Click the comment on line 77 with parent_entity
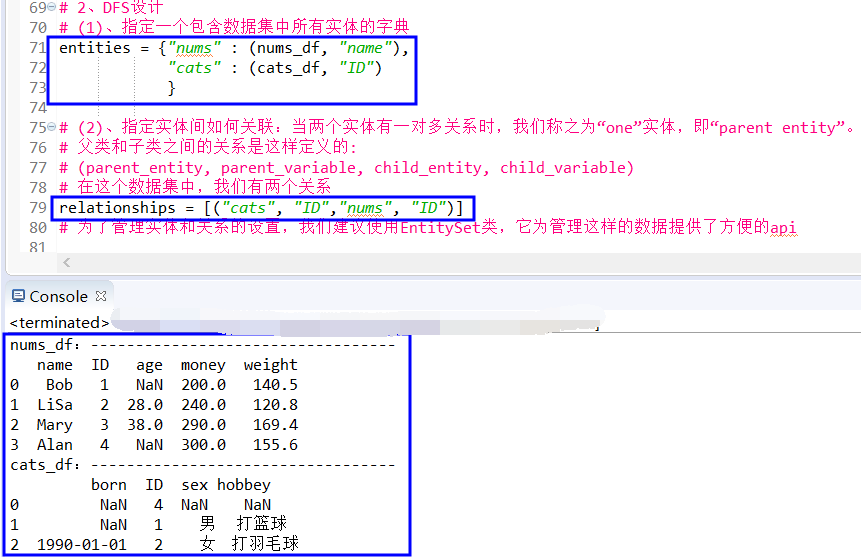Screen dimensions: 861x557 (x=346, y=168)
